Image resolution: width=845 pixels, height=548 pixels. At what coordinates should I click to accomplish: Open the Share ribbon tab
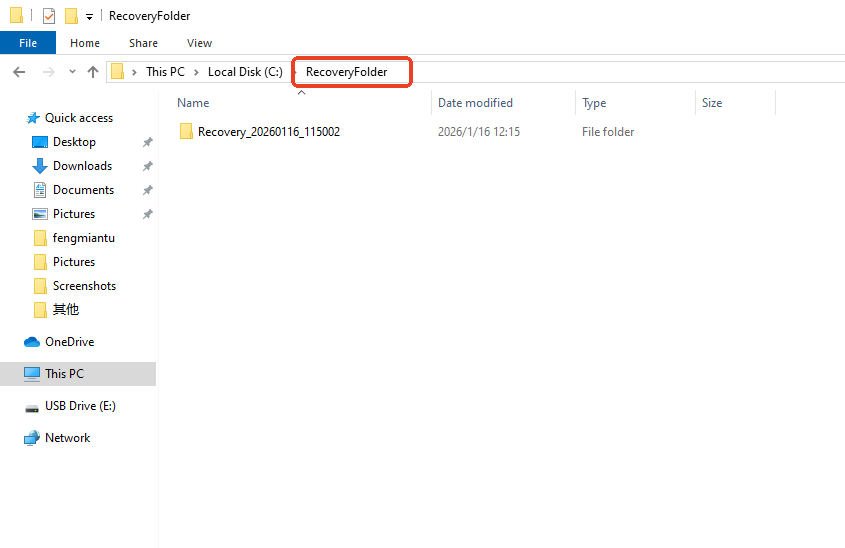click(x=143, y=43)
